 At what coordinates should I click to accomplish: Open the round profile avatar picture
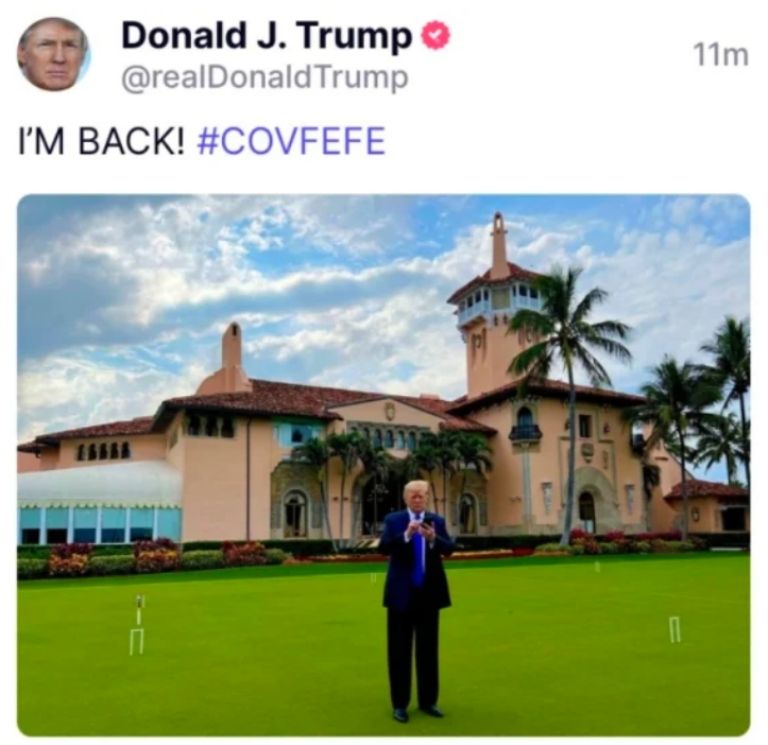pyautogui.click(x=53, y=54)
